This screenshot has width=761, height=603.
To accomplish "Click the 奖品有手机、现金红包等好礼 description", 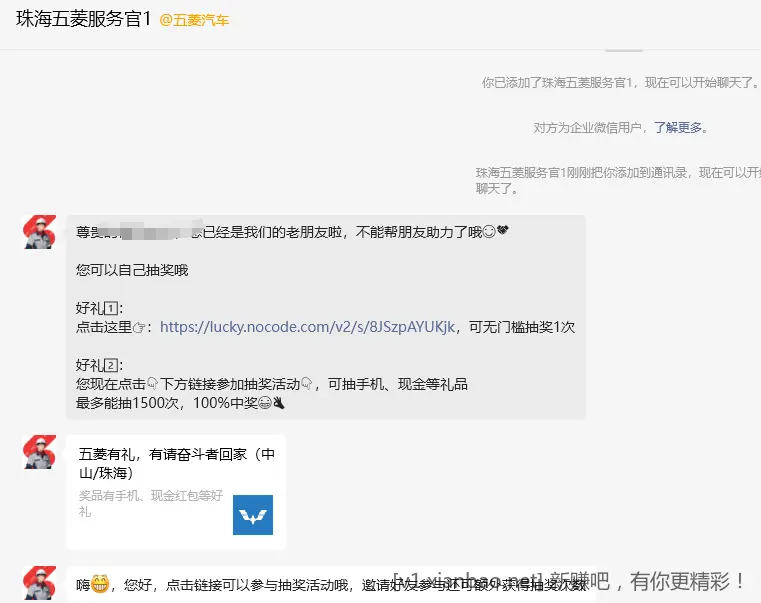I will (x=151, y=503).
